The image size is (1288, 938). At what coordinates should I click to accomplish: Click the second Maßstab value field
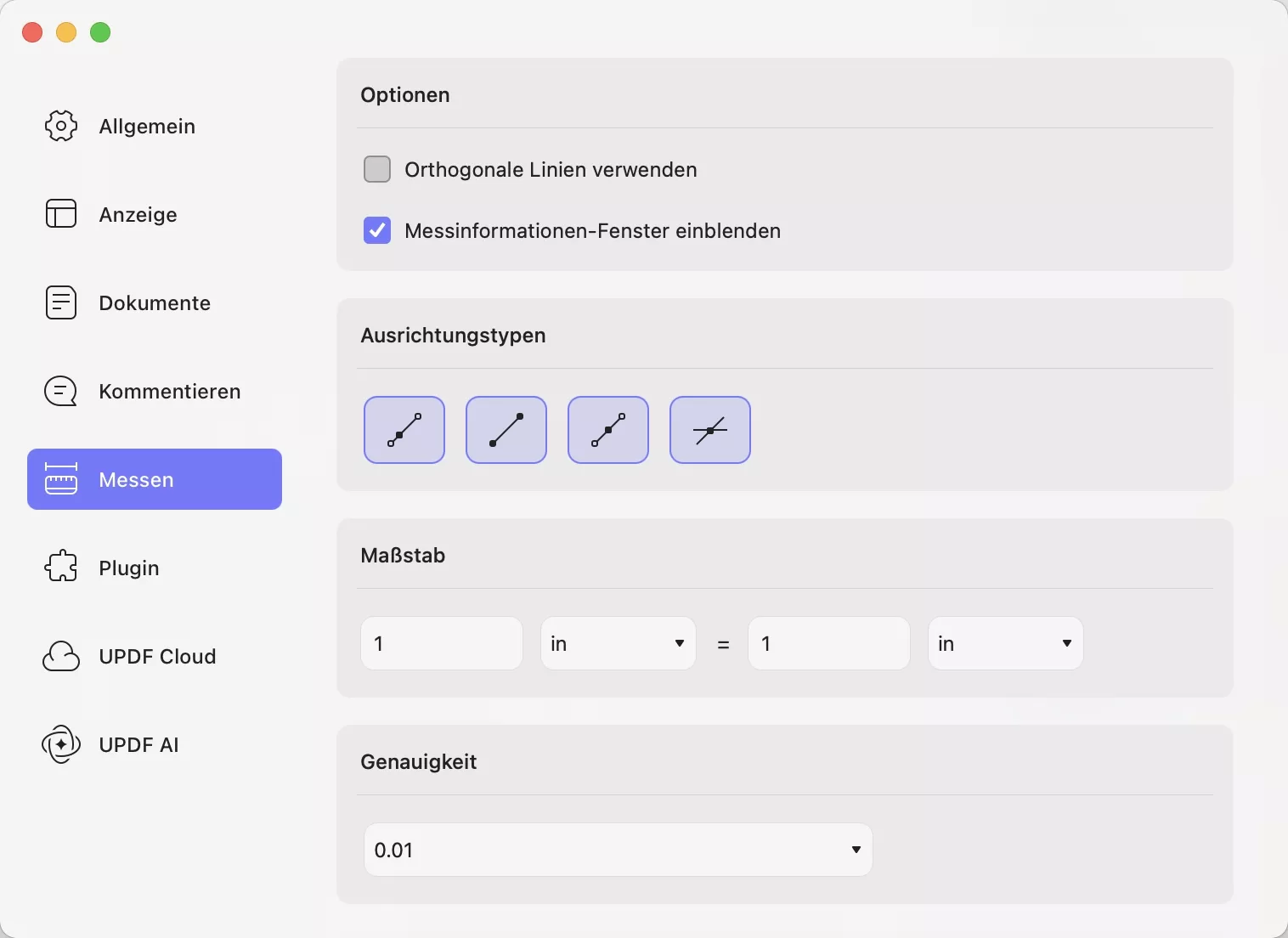[x=828, y=643]
